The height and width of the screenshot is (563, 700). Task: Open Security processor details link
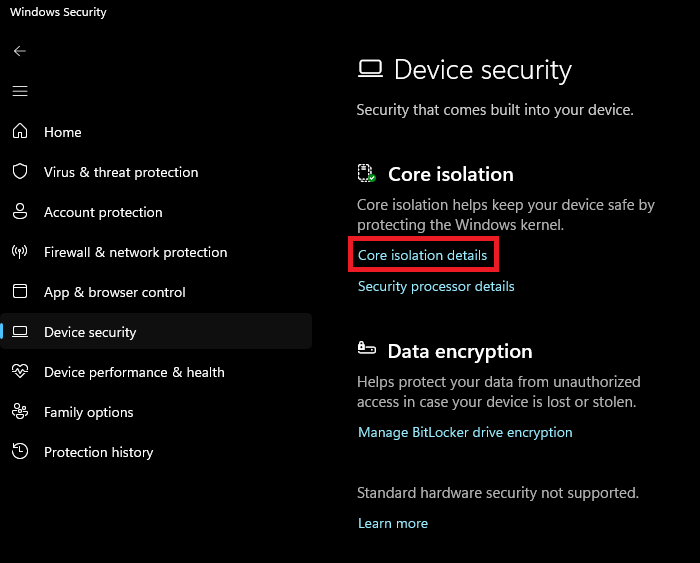(436, 286)
